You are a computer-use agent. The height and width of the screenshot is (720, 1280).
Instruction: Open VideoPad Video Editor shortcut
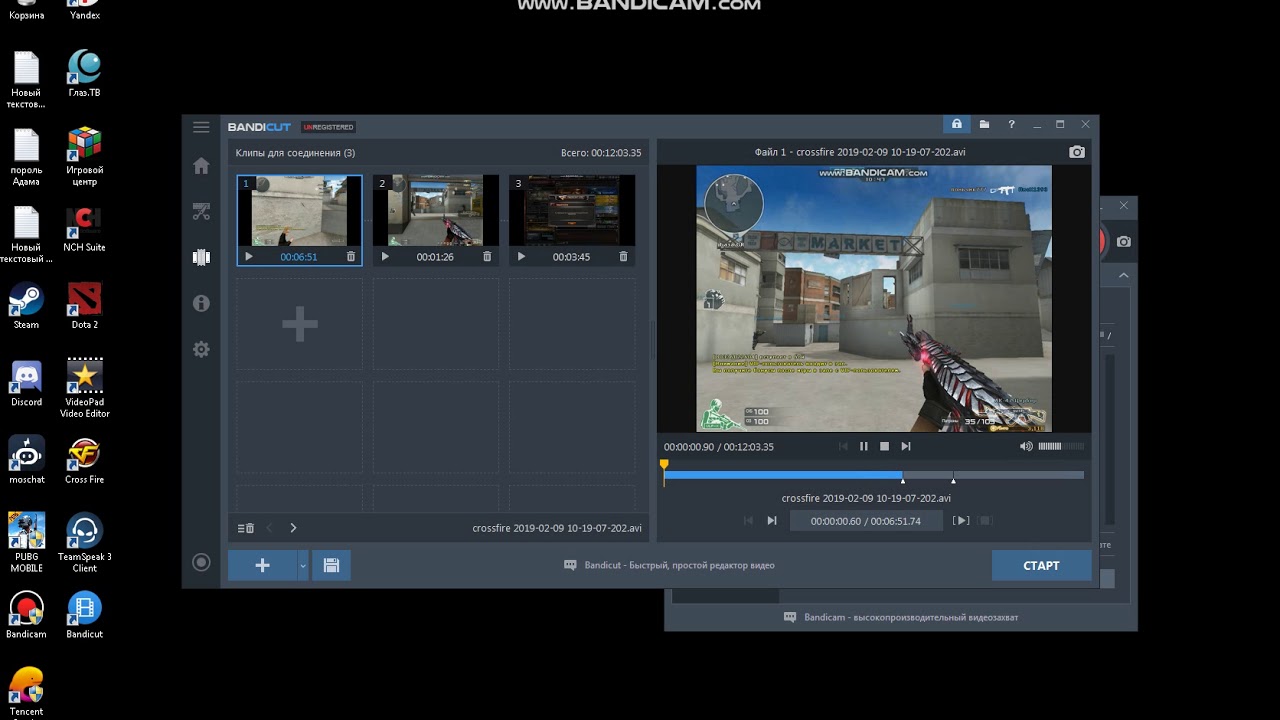(85, 388)
